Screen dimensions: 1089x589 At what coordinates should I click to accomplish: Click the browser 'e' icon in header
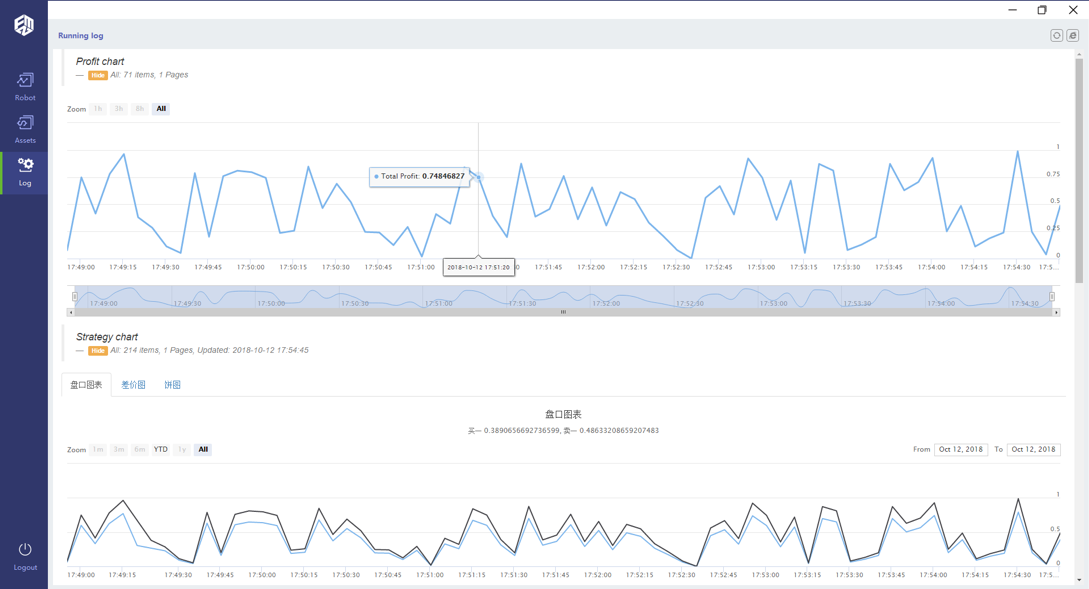click(1072, 35)
